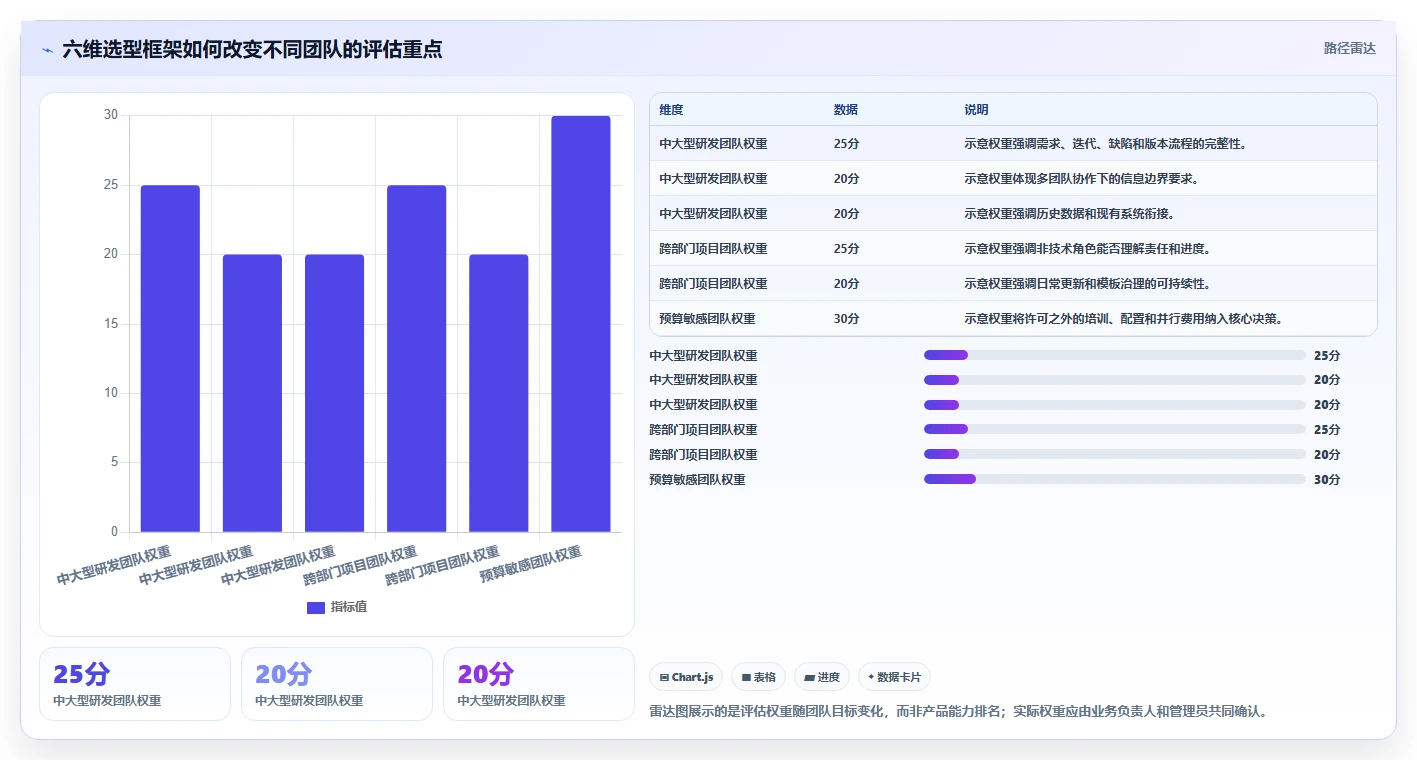Select the 数据卡片 chip
1417x760 pixels.
[x=894, y=677]
